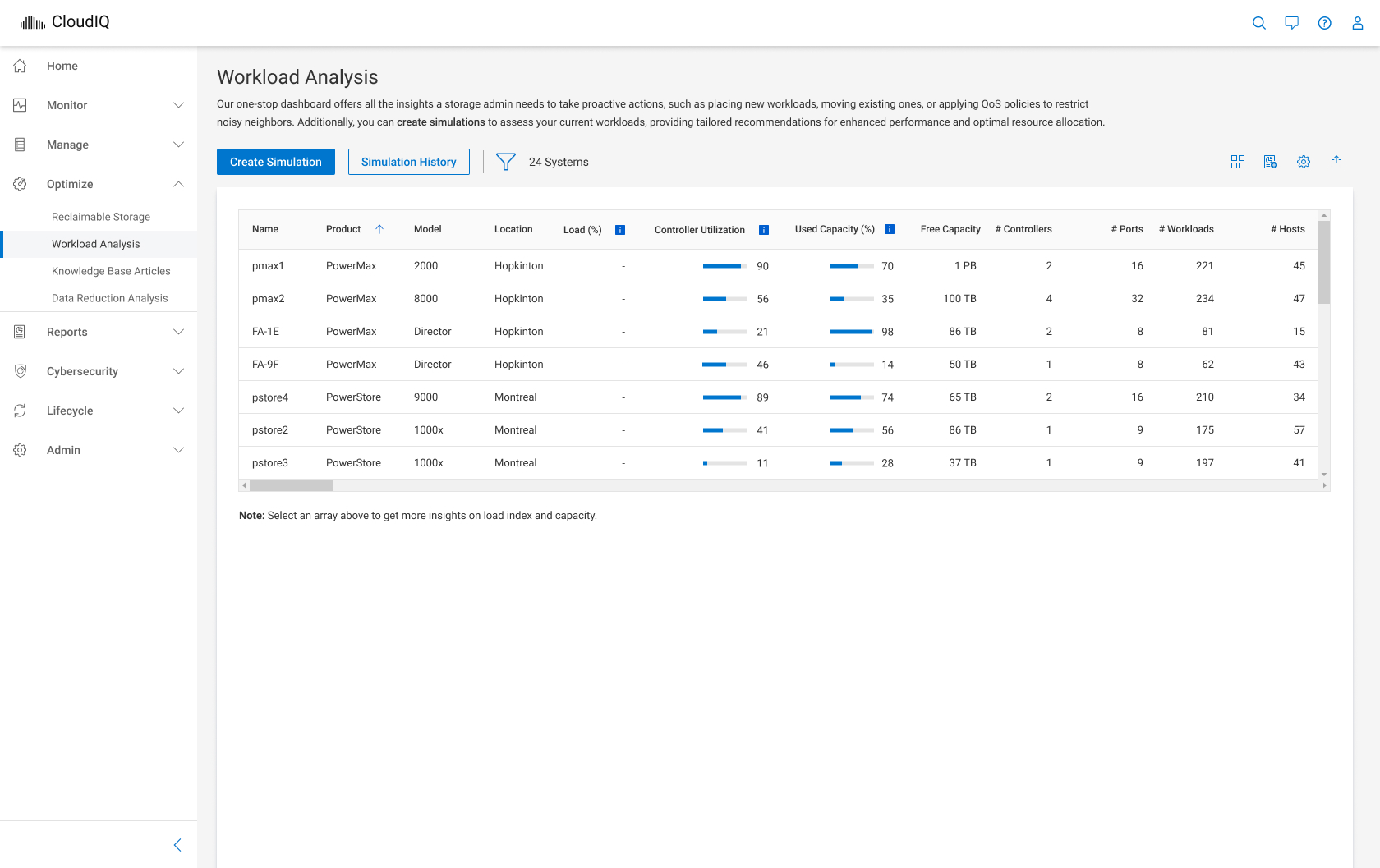
Task: Collapse the sidebar with left chevron
Action: pyautogui.click(x=177, y=845)
